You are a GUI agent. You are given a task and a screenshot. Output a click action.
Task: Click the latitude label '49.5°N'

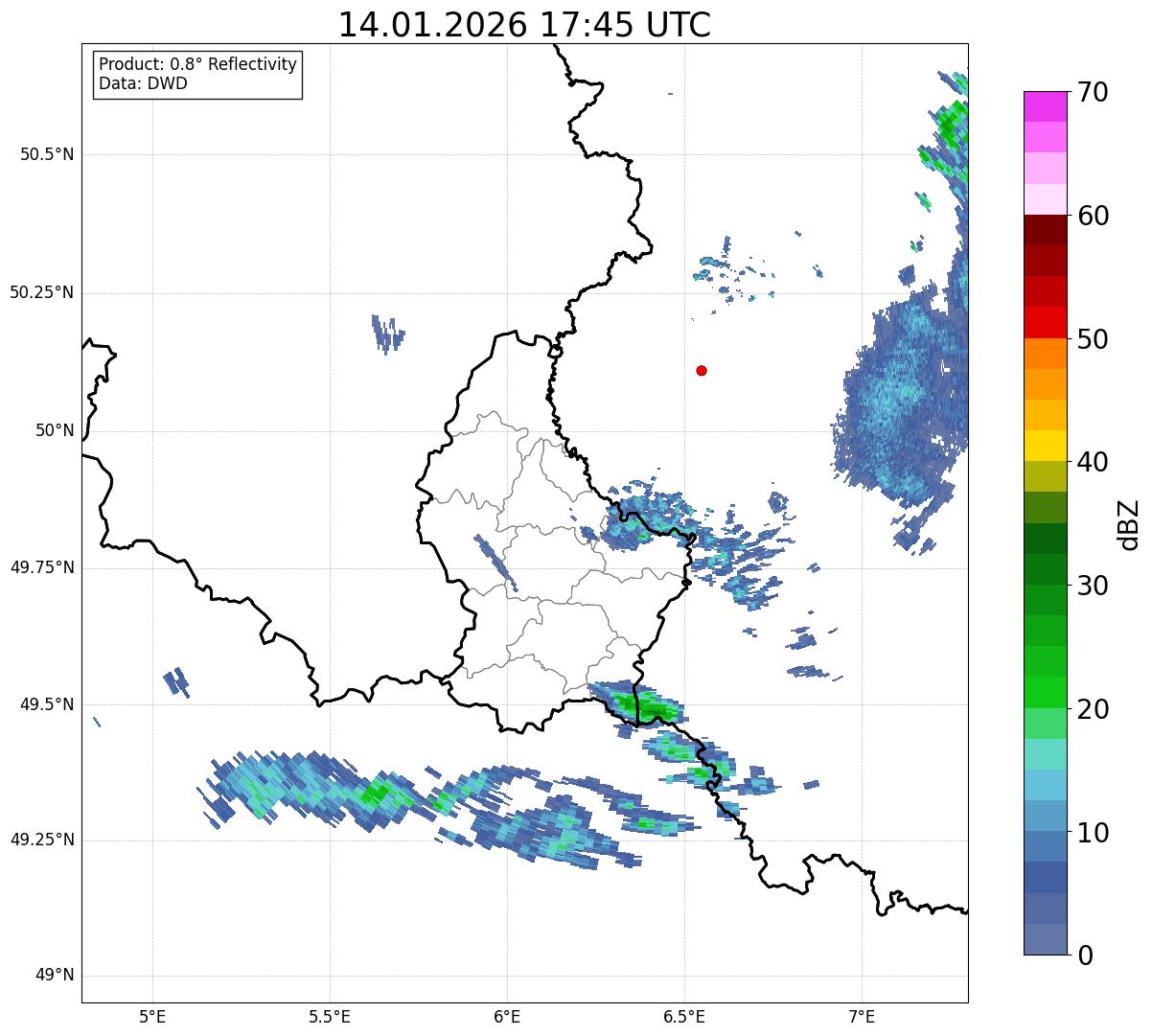coord(47,704)
